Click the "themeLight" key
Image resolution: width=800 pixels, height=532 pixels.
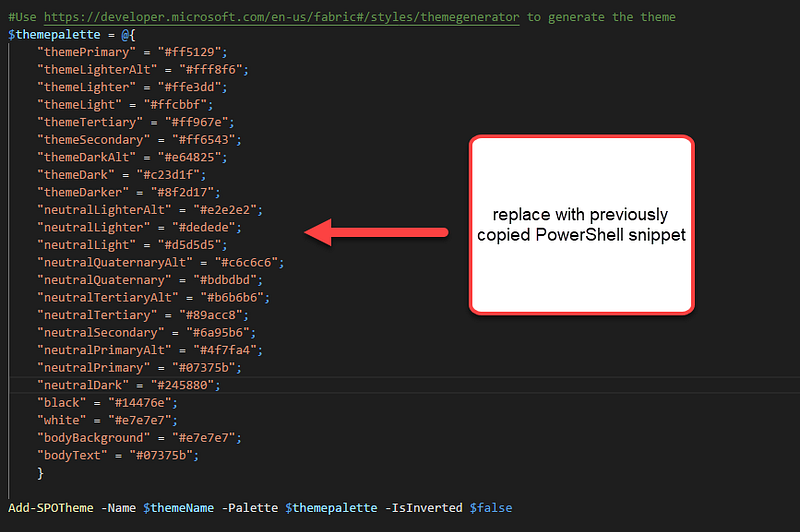click(80, 105)
